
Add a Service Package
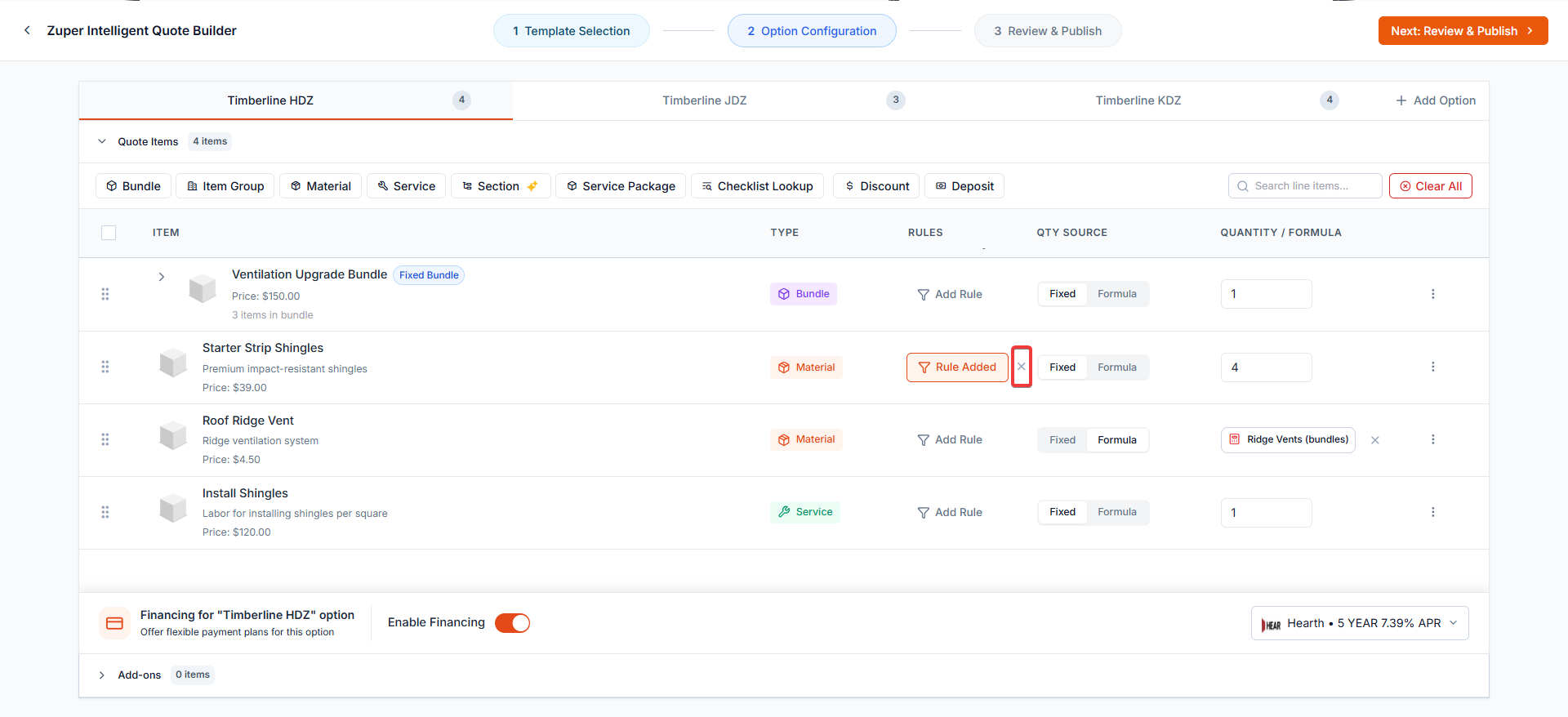pos(621,186)
